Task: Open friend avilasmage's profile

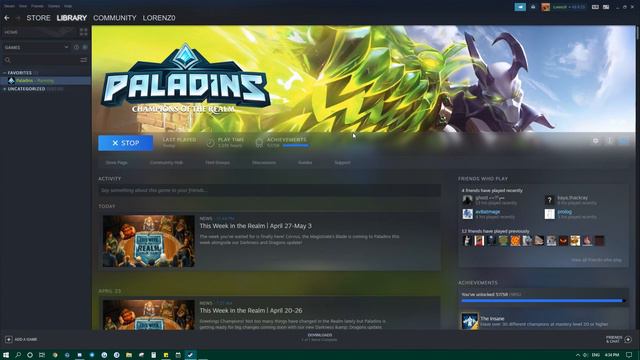Action: pyautogui.click(x=487, y=212)
